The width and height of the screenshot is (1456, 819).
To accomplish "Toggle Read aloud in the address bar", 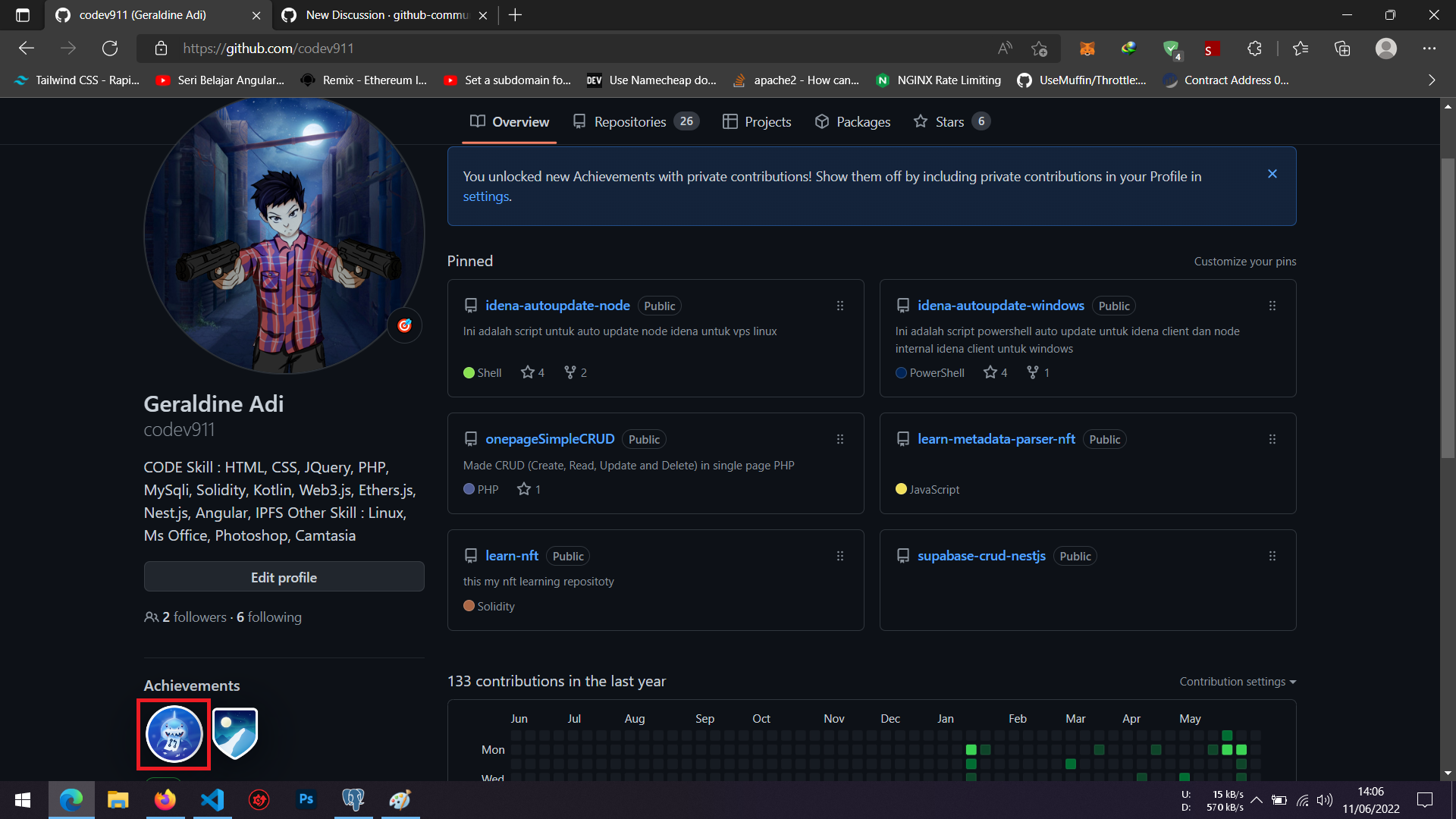I will tap(1005, 48).
